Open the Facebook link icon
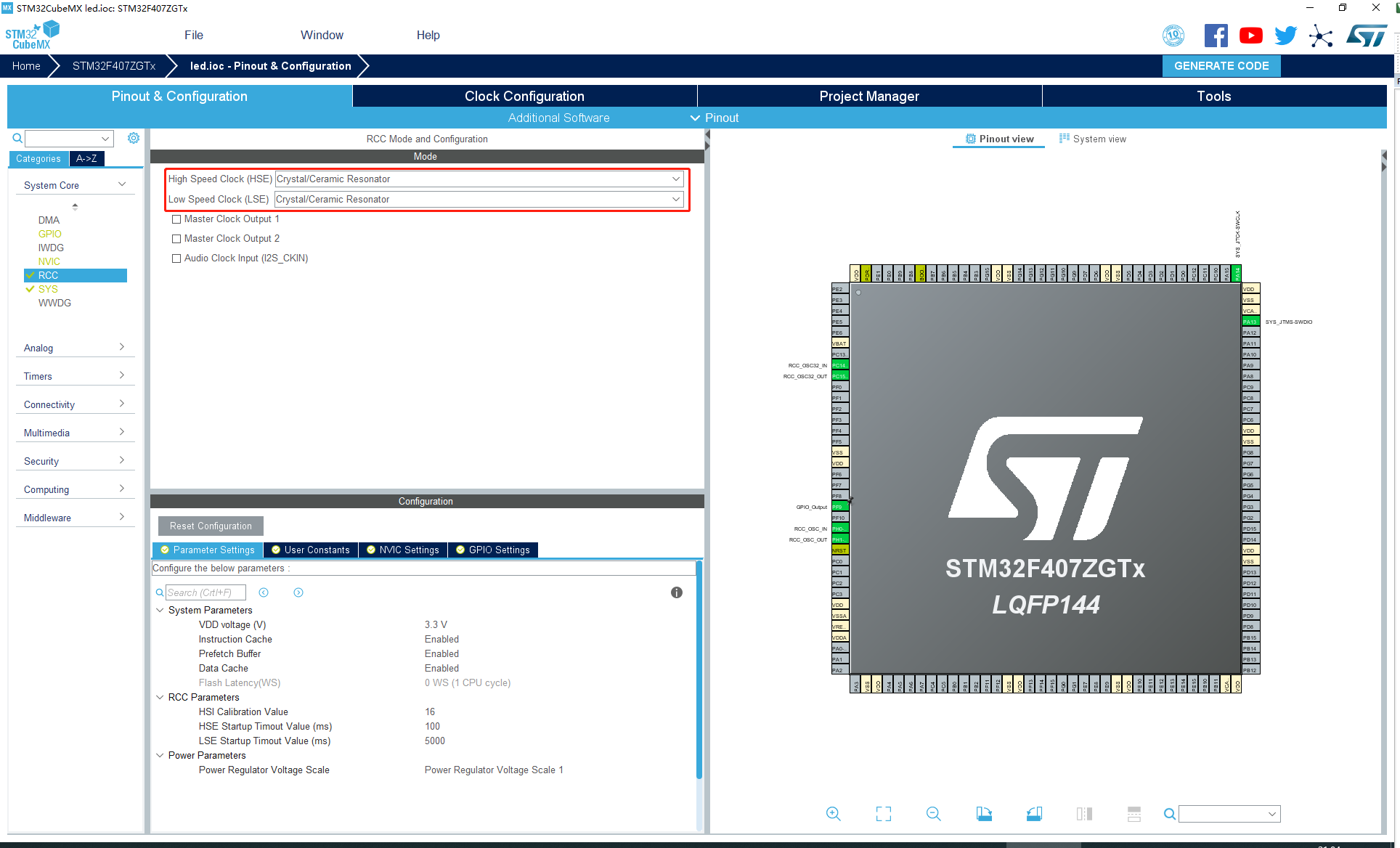The height and width of the screenshot is (848, 1400). pos(1216,35)
